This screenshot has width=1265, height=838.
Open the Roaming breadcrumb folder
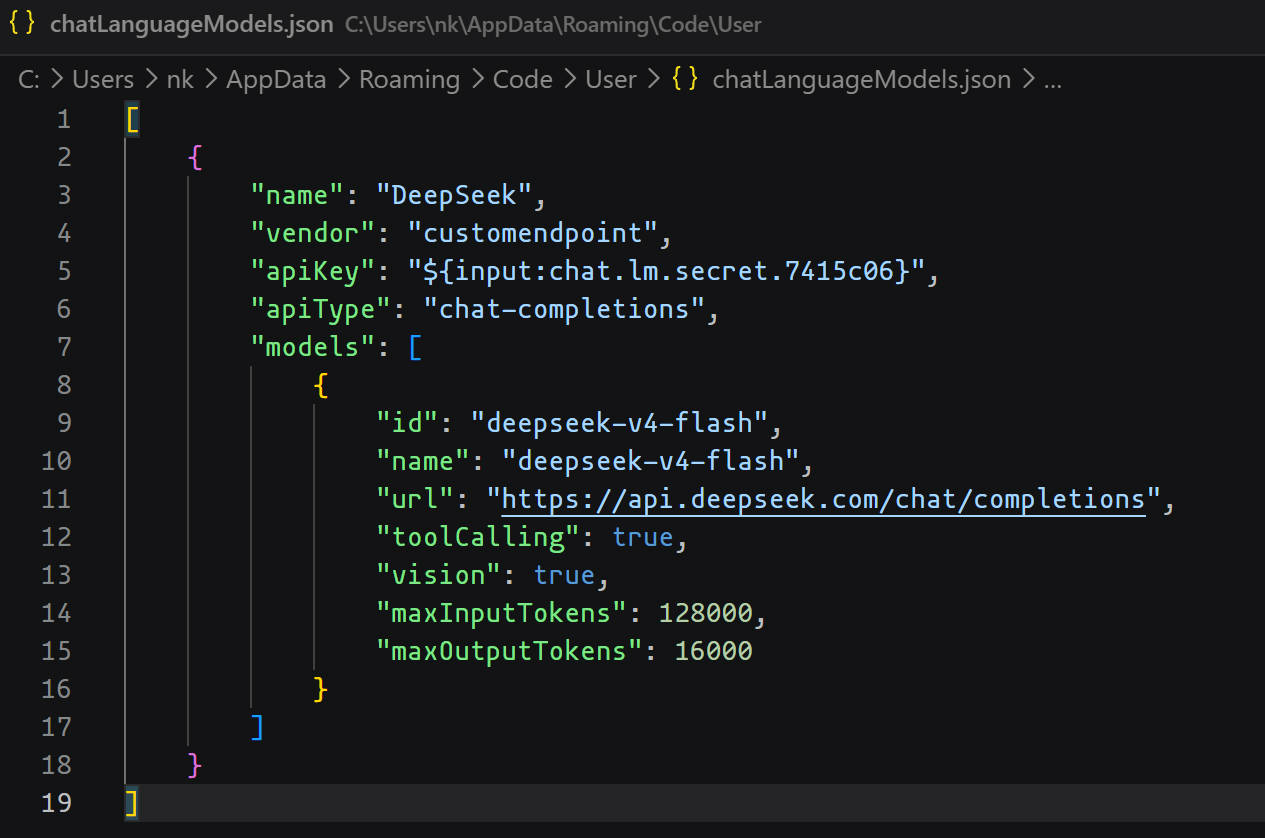pos(410,79)
